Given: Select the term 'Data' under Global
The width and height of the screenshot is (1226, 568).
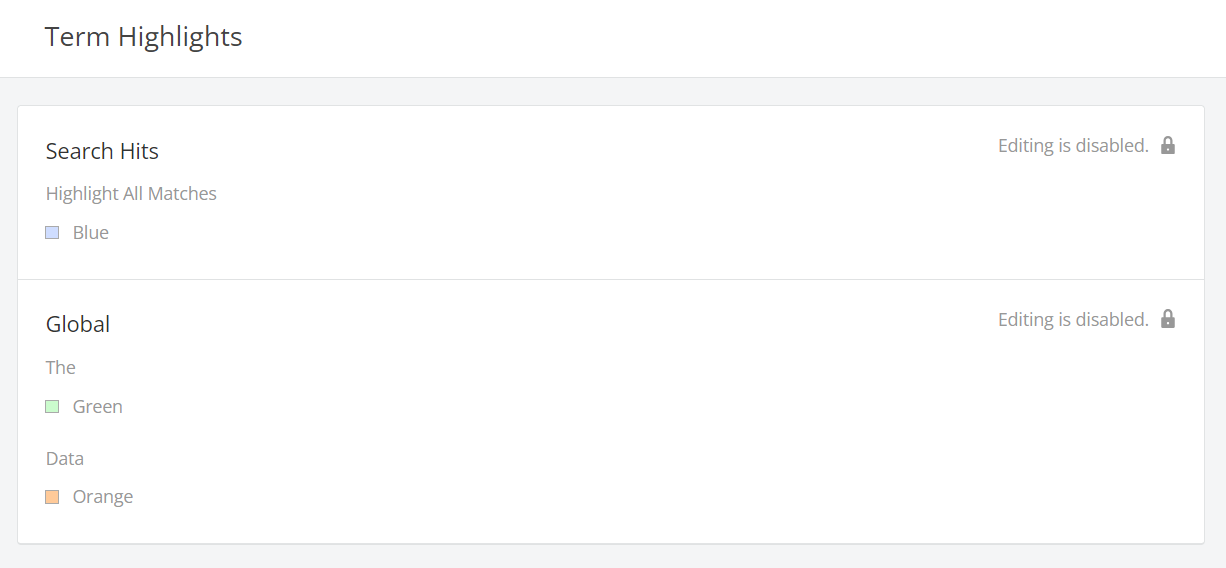Looking at the screenshot, I should click(x=65, y=458).
